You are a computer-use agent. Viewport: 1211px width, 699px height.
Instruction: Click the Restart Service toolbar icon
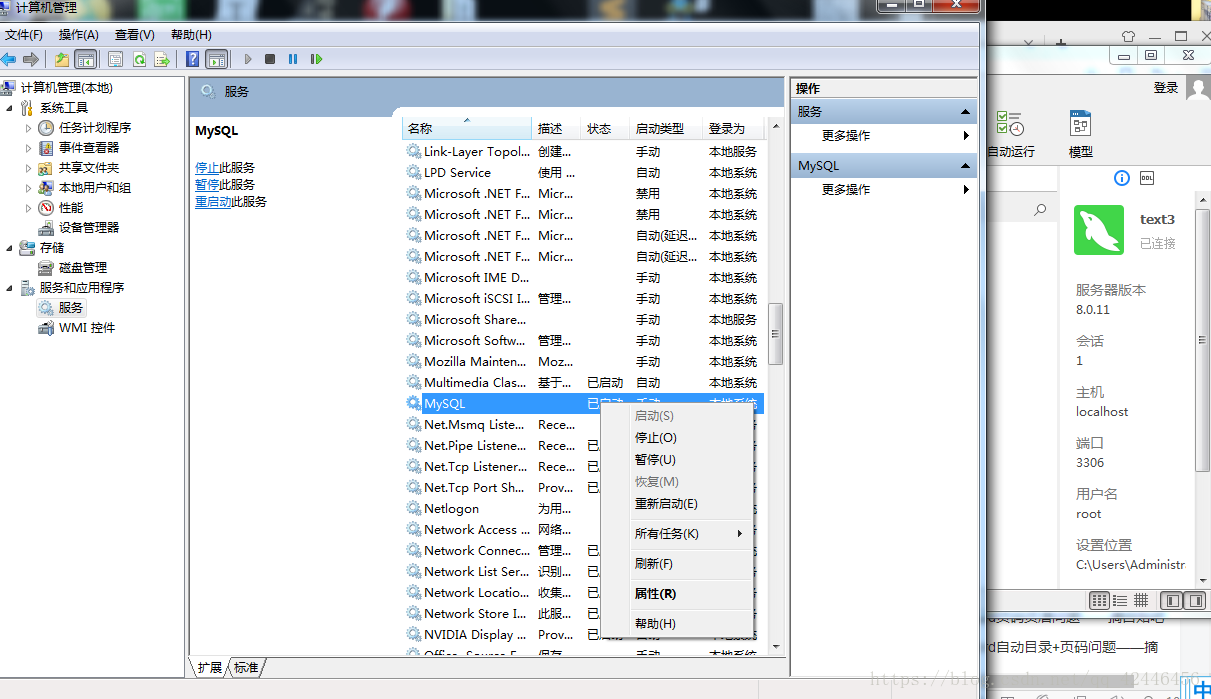point(316,59)
